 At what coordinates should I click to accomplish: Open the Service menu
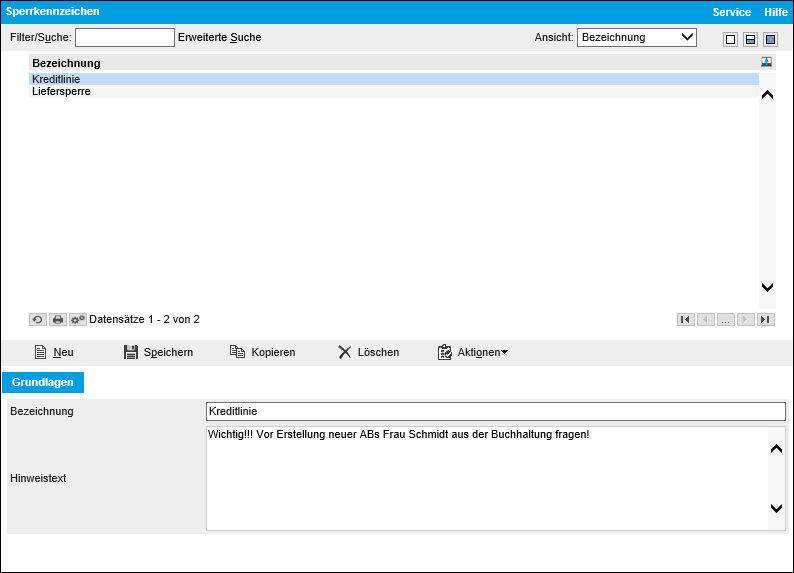(731, 12)
